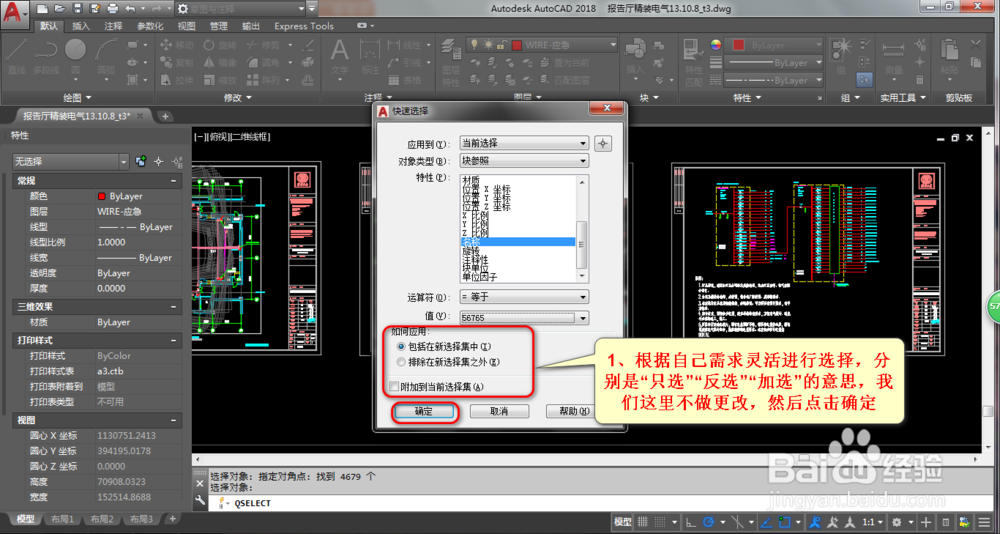This screenshot has height=534, width=1000.
Task: Toggle object snap square icon in status bar
Action: tap(783, 521)
